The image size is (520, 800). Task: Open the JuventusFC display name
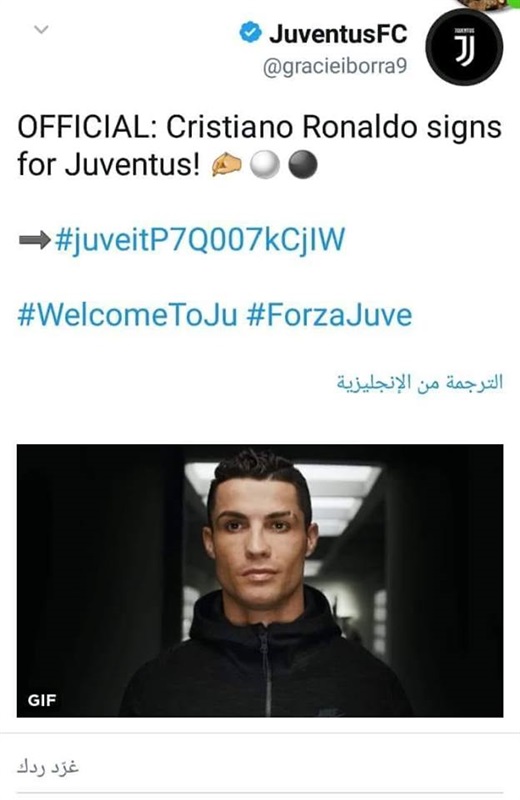tap(338, 34)
